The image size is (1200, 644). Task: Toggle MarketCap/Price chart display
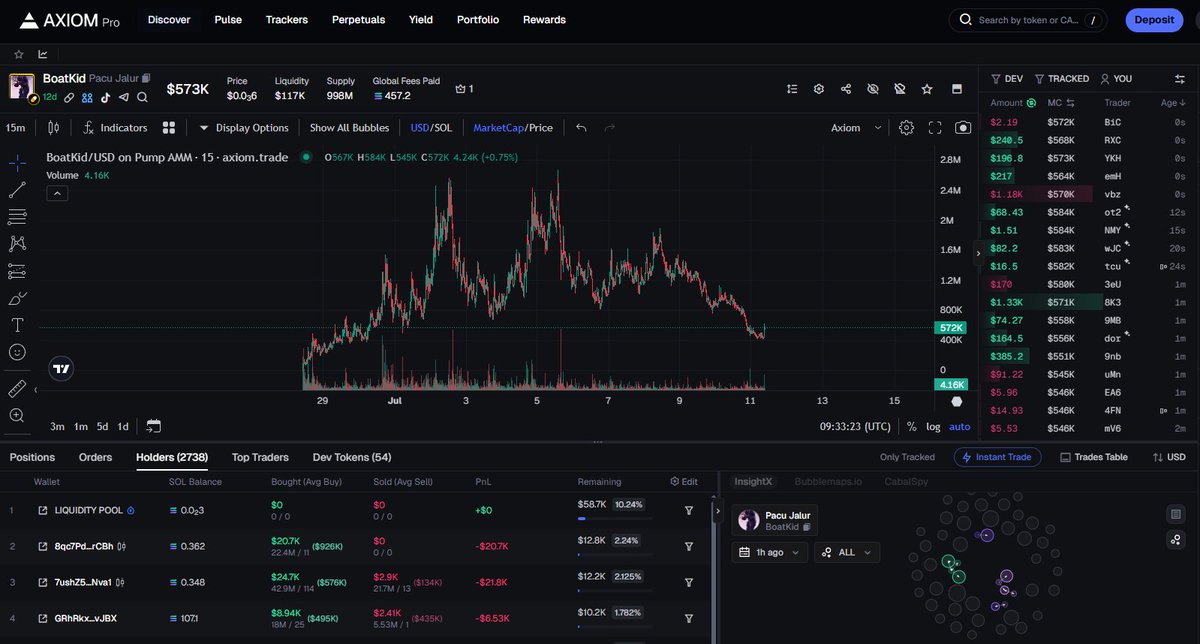click(x=513, y=128)
